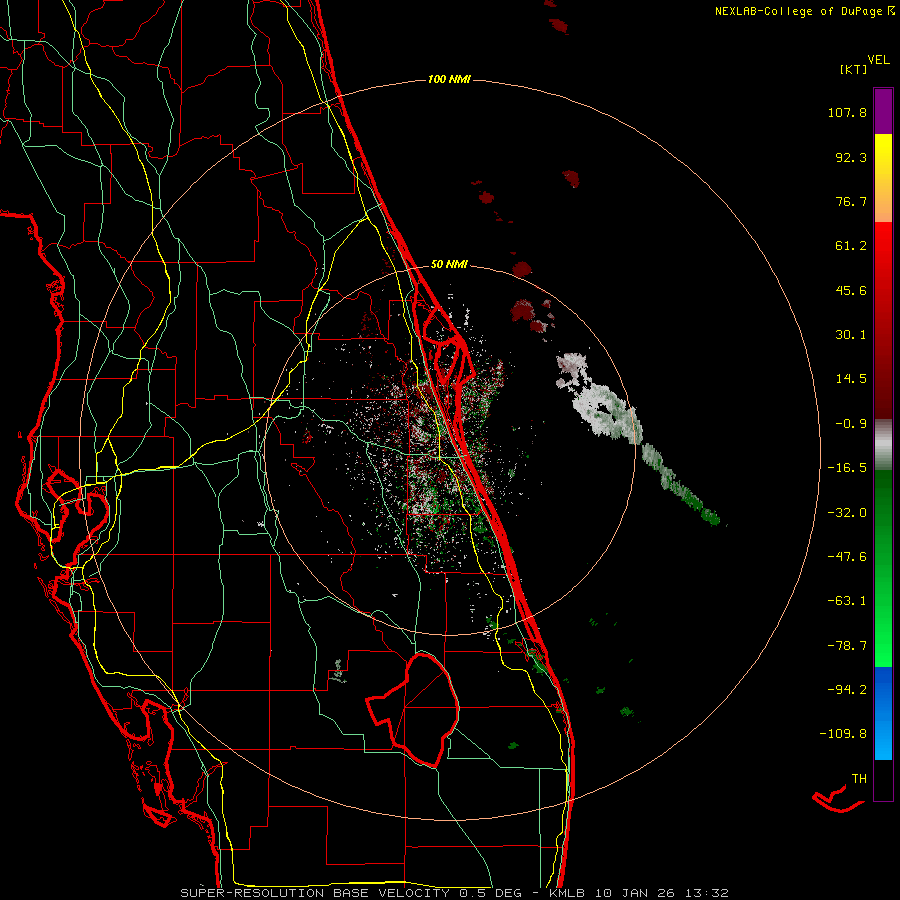
Task: Click the VEL legend title
Action: point(878,60)
